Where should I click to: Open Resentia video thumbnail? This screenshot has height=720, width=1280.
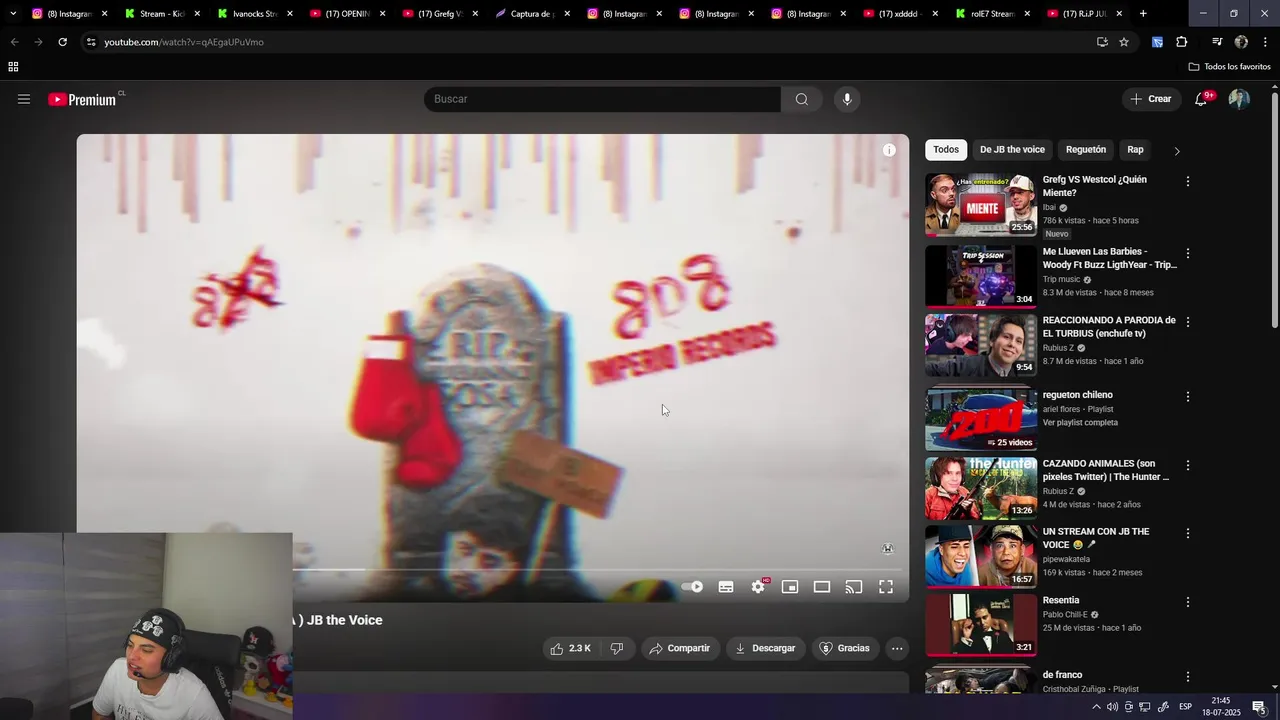tap(981, 625)
